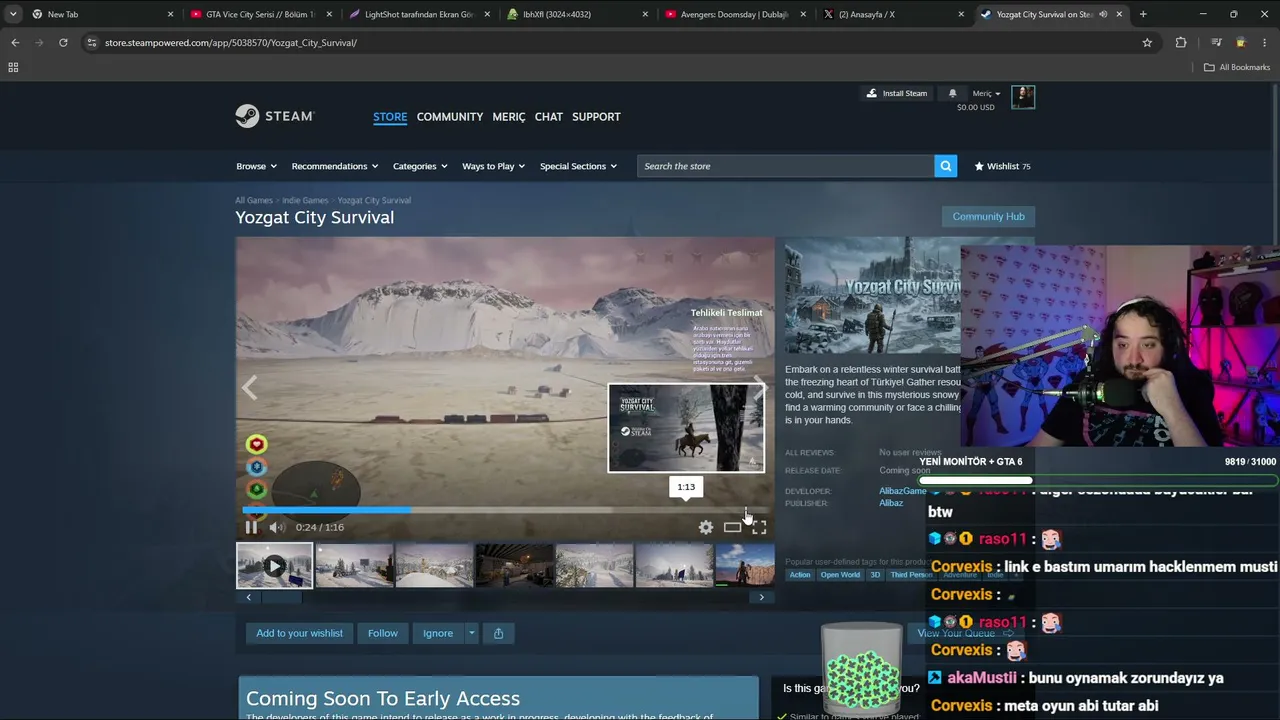Click the Open World tag
The image size is (1280, 720).
click(840, 575)
